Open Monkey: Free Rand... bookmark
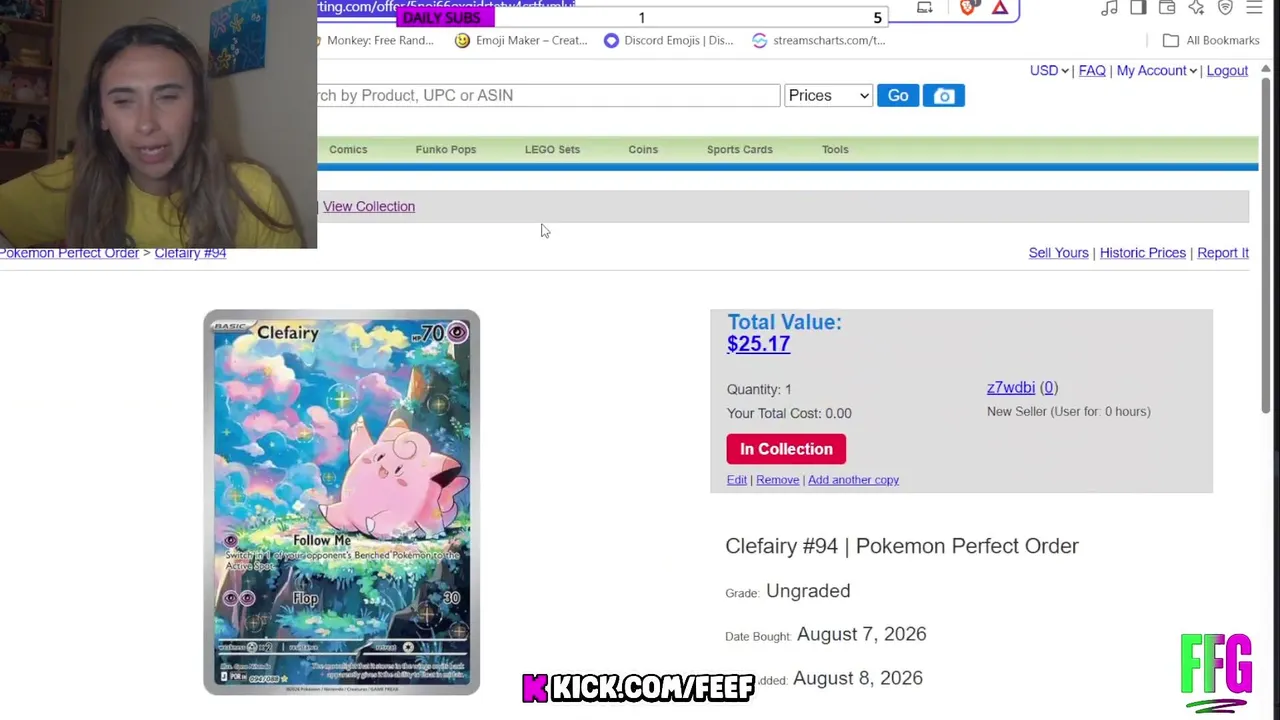The height and width of the screenshot is (720, 1280). [x=376, y=41]
